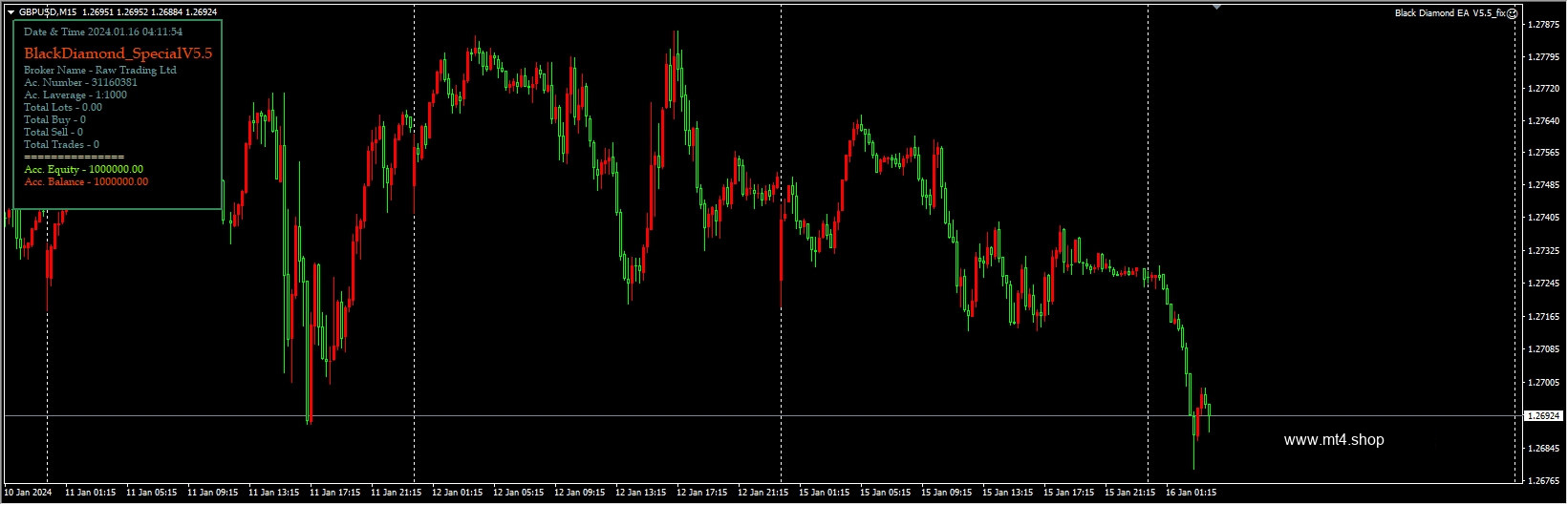Click the 1.27405 level on the price scale
The width and height of the screenshot is (1568, 505).
click(1544, 219)
